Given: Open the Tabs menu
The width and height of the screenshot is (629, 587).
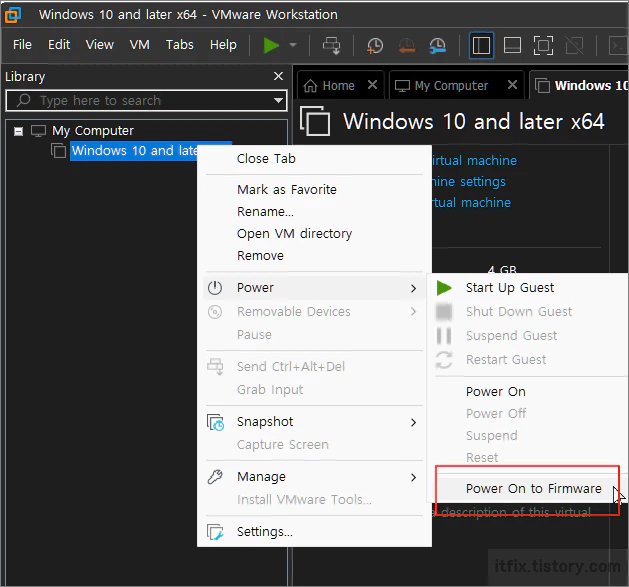Looking at the screenshot, I should [180, 45].
